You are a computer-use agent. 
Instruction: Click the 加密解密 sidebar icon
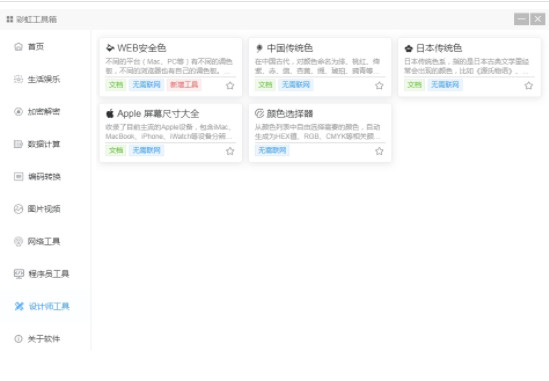pos(18,111)
